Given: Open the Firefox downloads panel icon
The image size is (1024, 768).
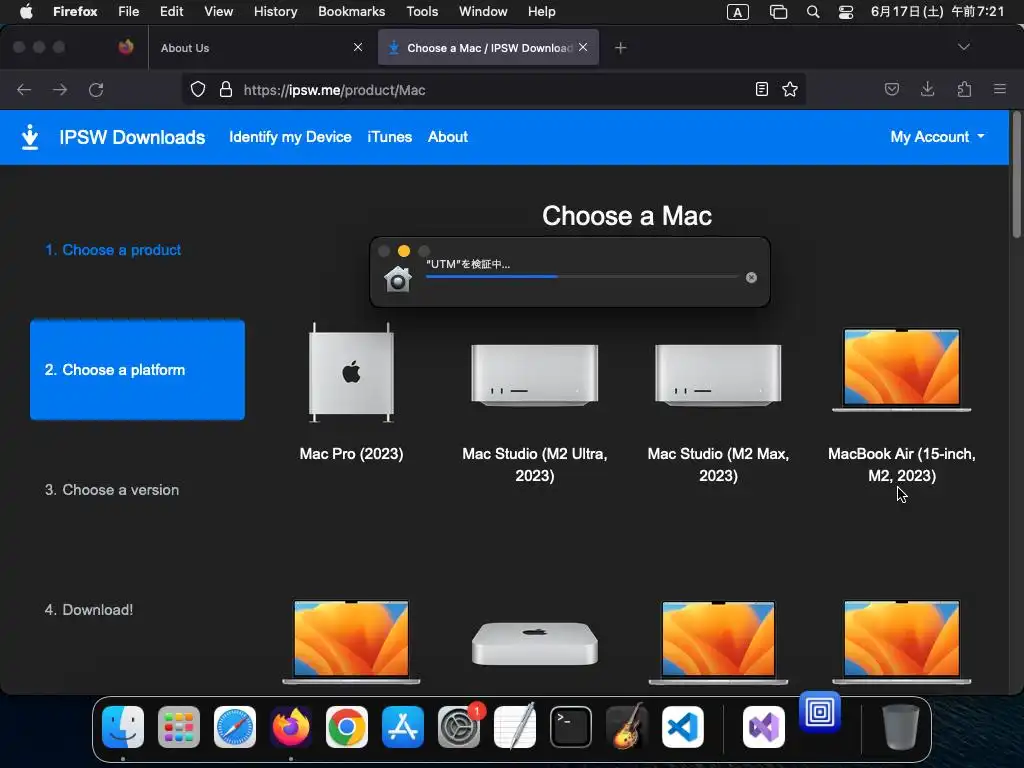Looking at the screenshot, I should 927,89.
